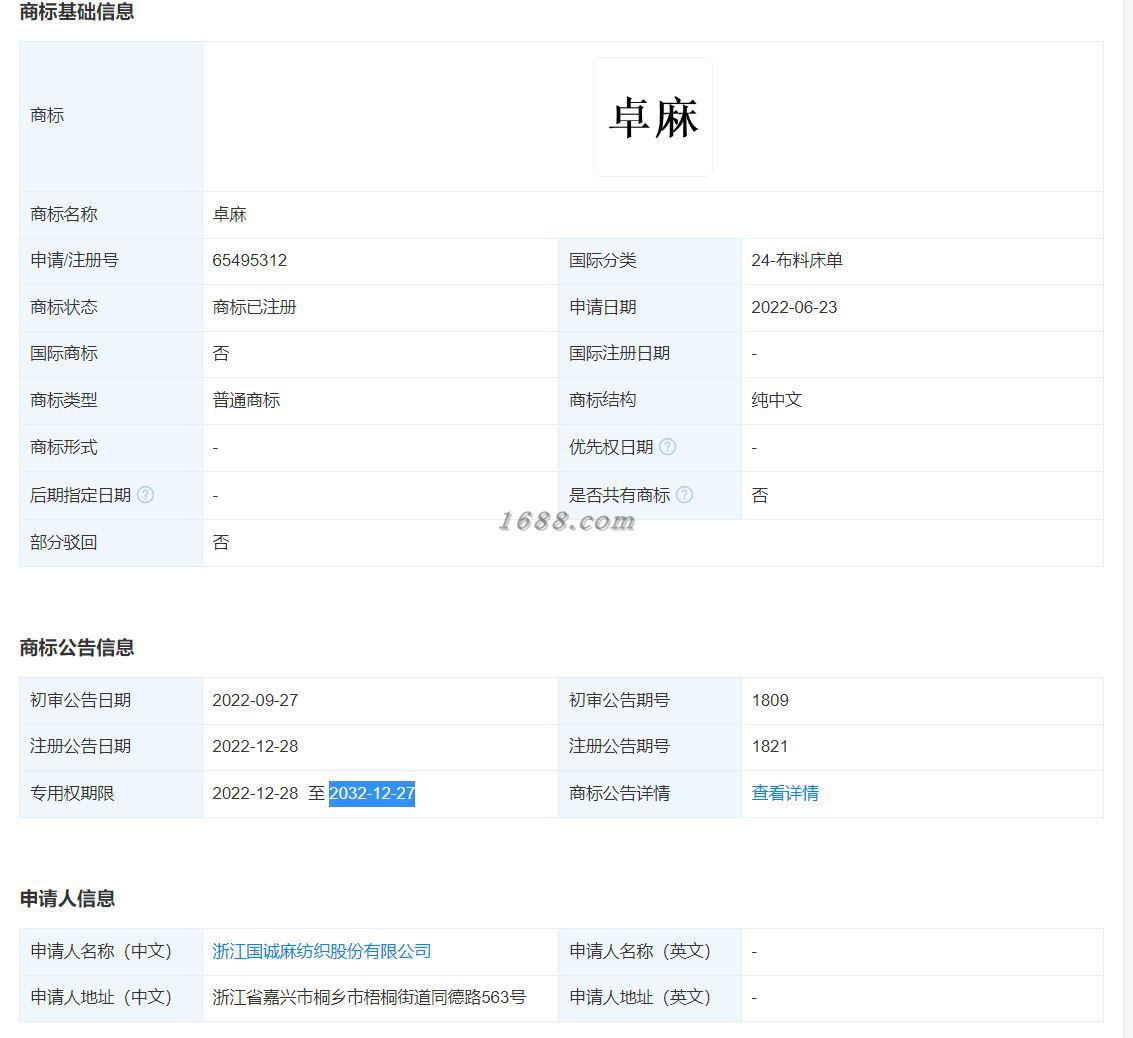Open applicant link 浙江国诚麻纺织股份有限公司
The width and height of the screenshot is (1133, 1038).
click(322, 951)
